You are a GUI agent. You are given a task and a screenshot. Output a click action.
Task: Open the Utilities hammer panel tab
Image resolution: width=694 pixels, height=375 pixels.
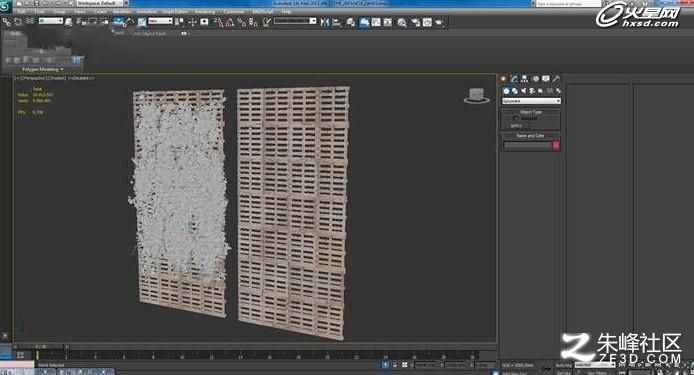[556, 78]
